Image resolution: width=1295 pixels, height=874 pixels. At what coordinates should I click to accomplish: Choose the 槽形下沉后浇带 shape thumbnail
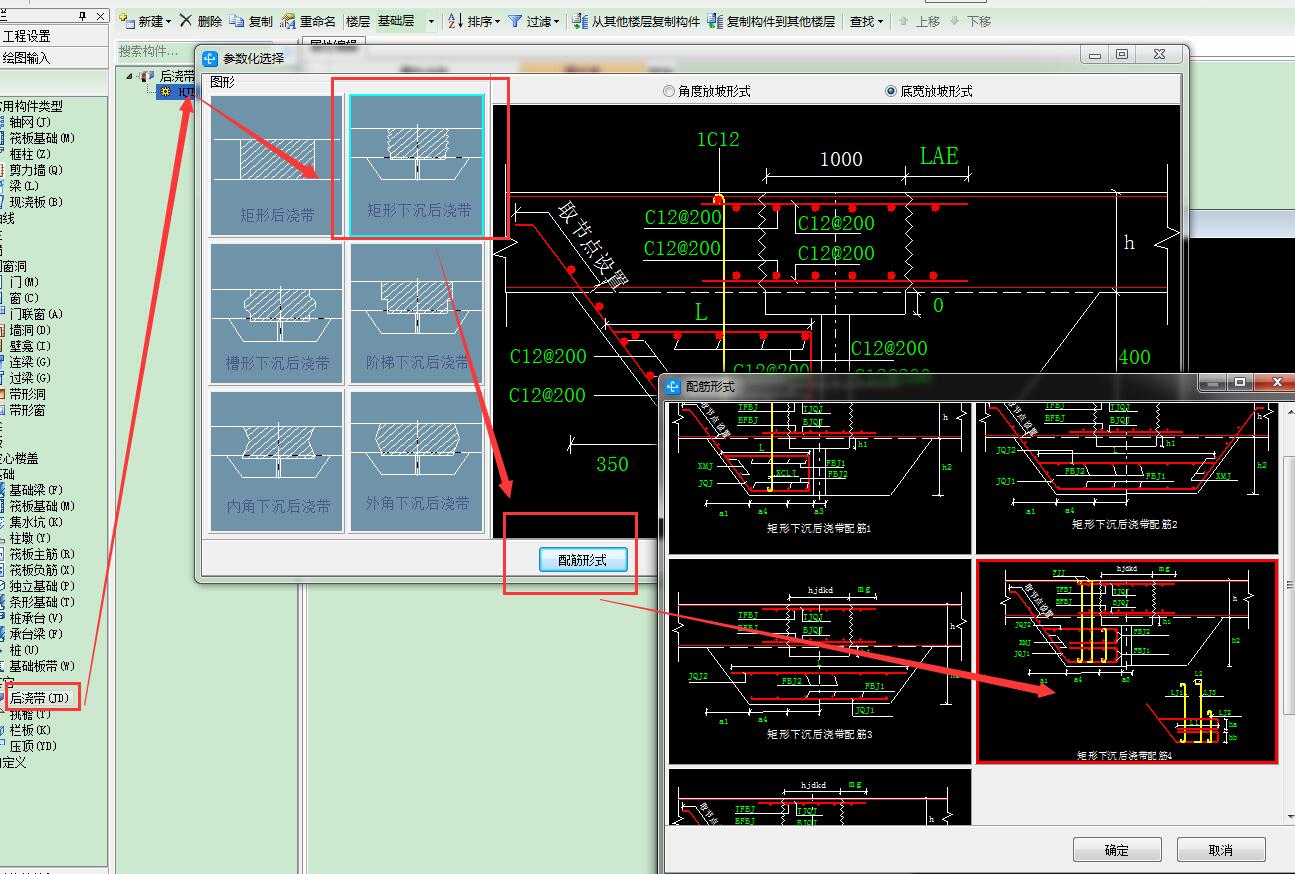277,314
